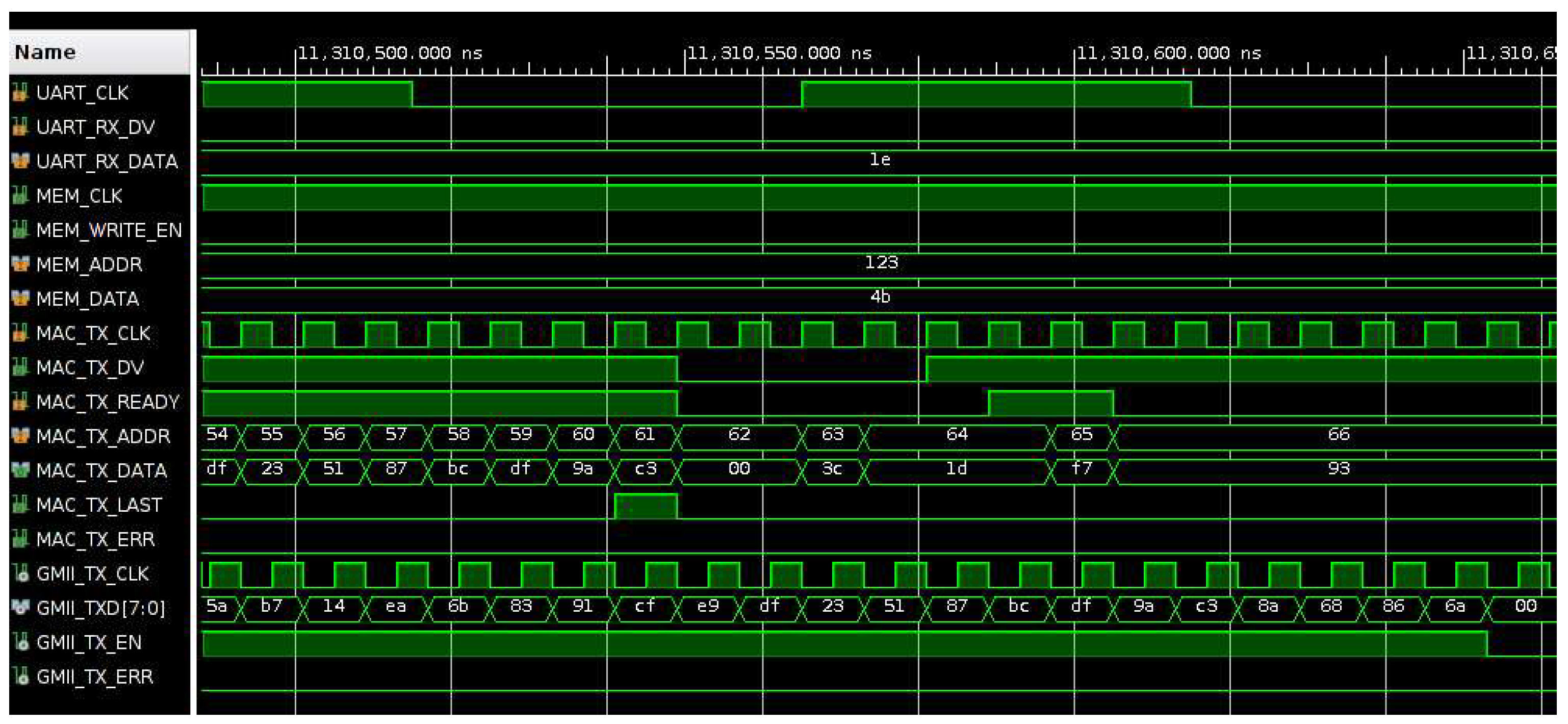Screen dimensions: 1568x724
Task: Click GMII_TXD value e9 segment
Action: tap(707, 607)
